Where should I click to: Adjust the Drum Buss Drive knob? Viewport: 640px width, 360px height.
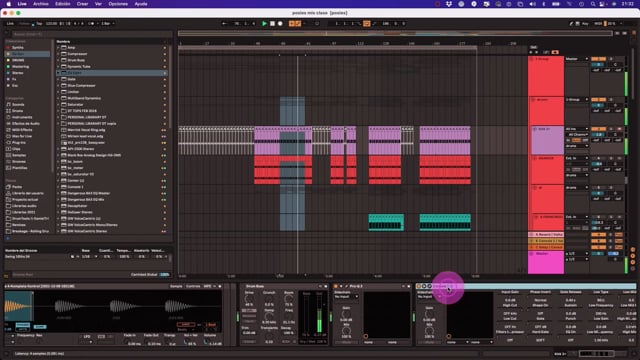(249, 299)
